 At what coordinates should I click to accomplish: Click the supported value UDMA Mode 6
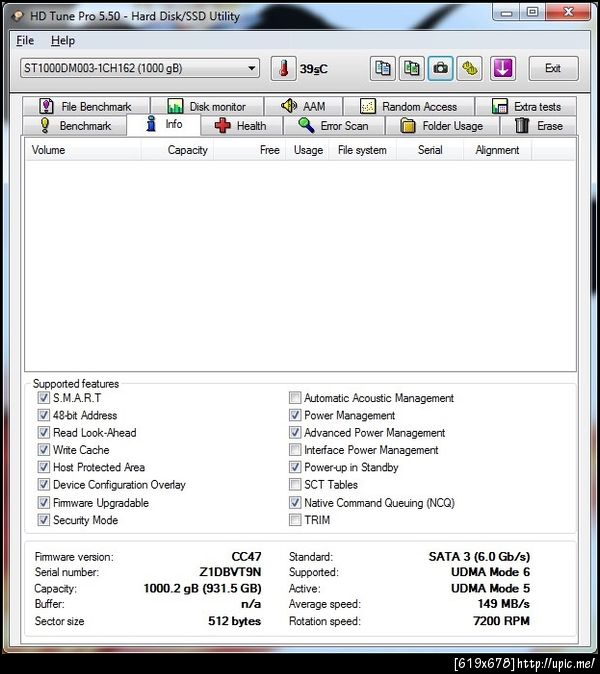pos(490,572)
